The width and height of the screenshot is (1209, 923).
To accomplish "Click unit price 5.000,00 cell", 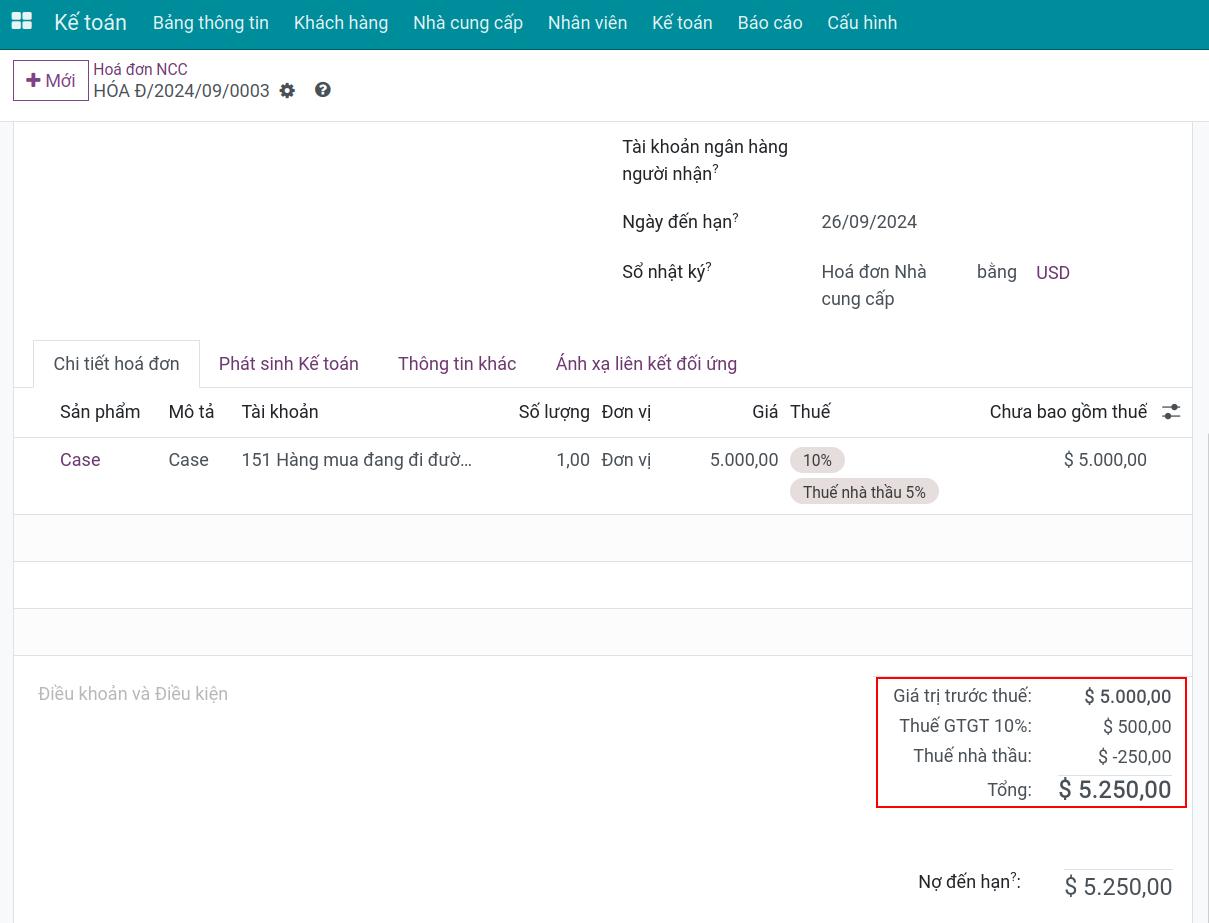I will coord(744,460).
